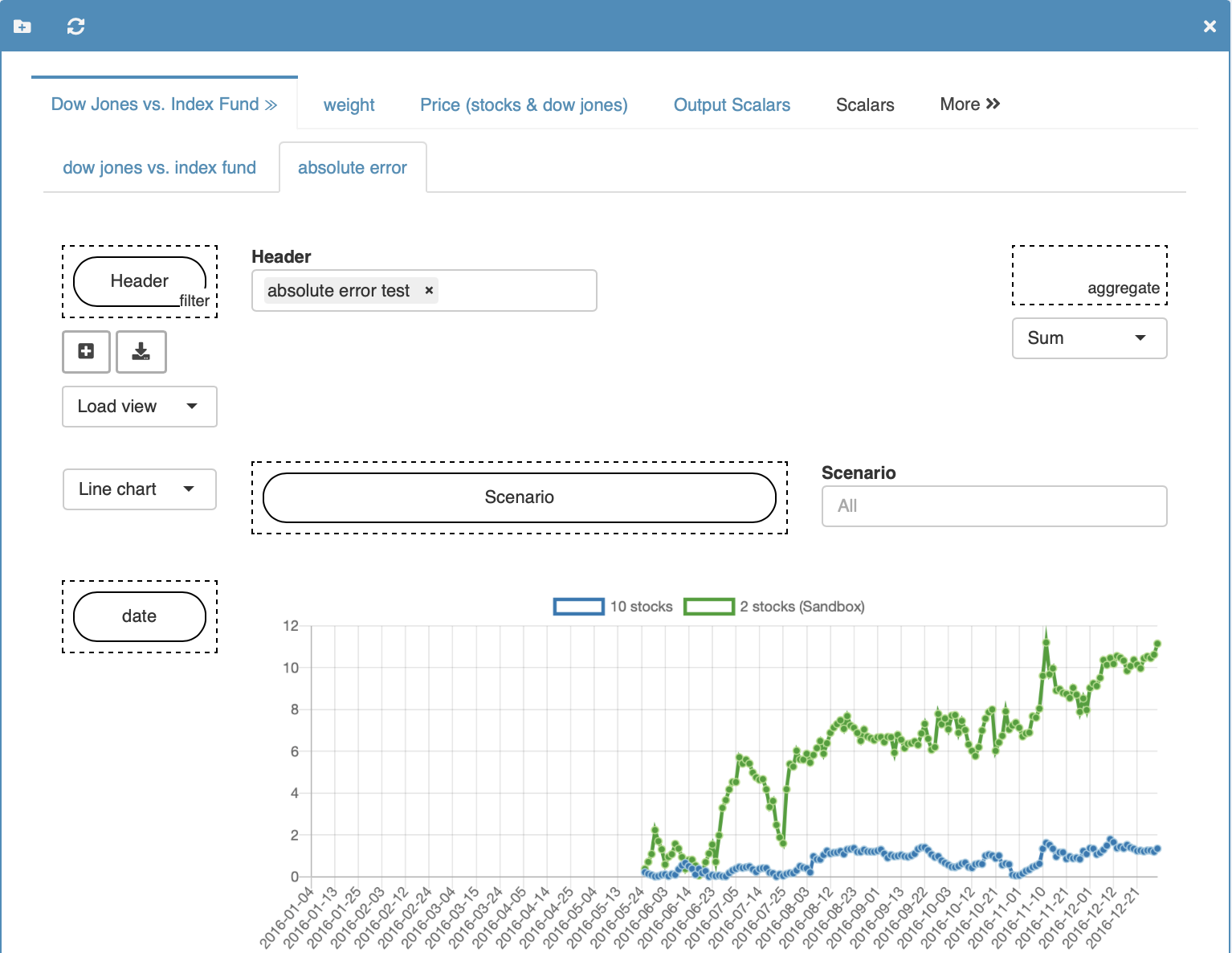Viewport: 1232px width, 953px height.
Task: Click the Scenario 'All' input field
Action: 994,506
